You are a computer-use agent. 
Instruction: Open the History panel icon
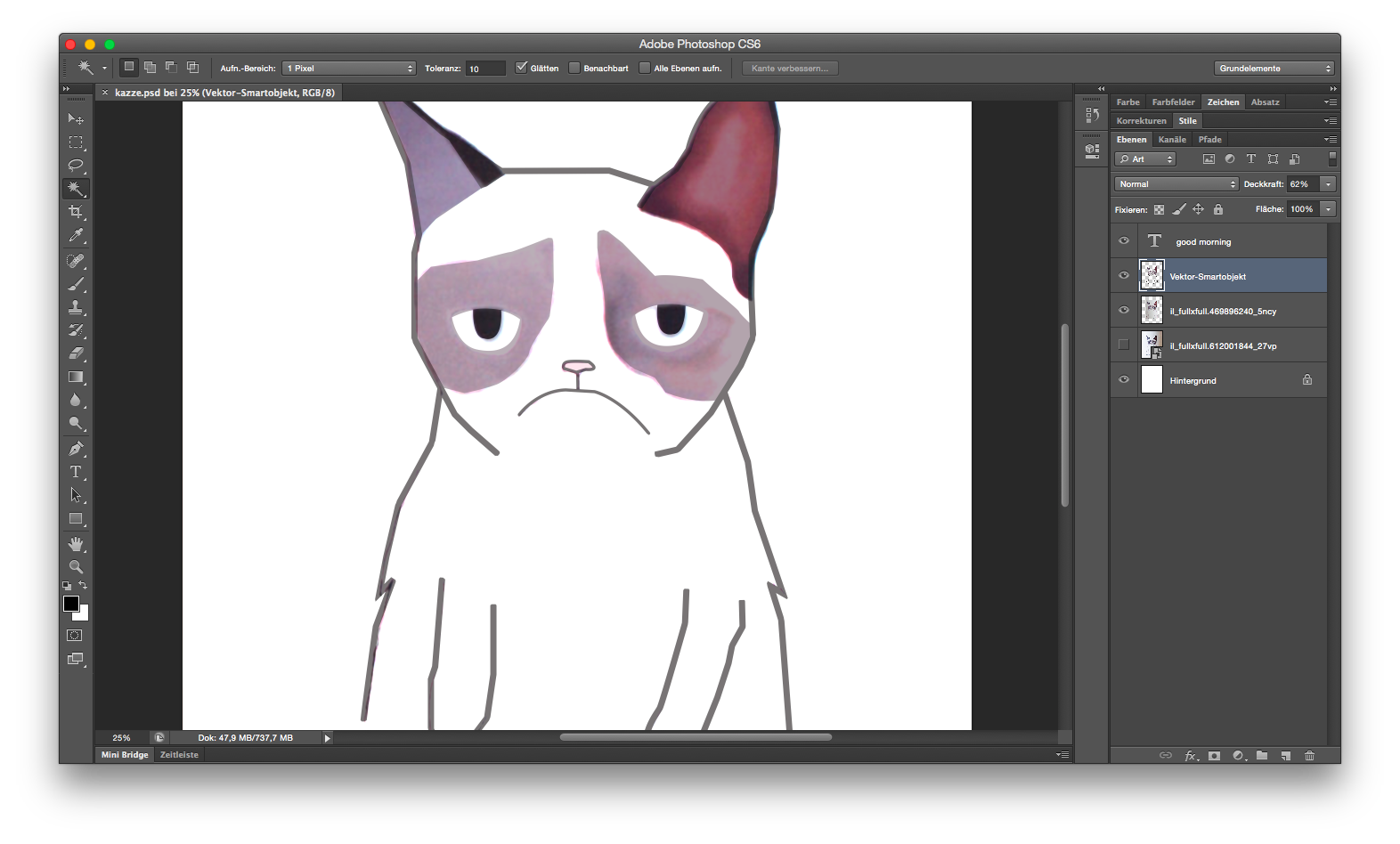click(x=1092, y=115)
